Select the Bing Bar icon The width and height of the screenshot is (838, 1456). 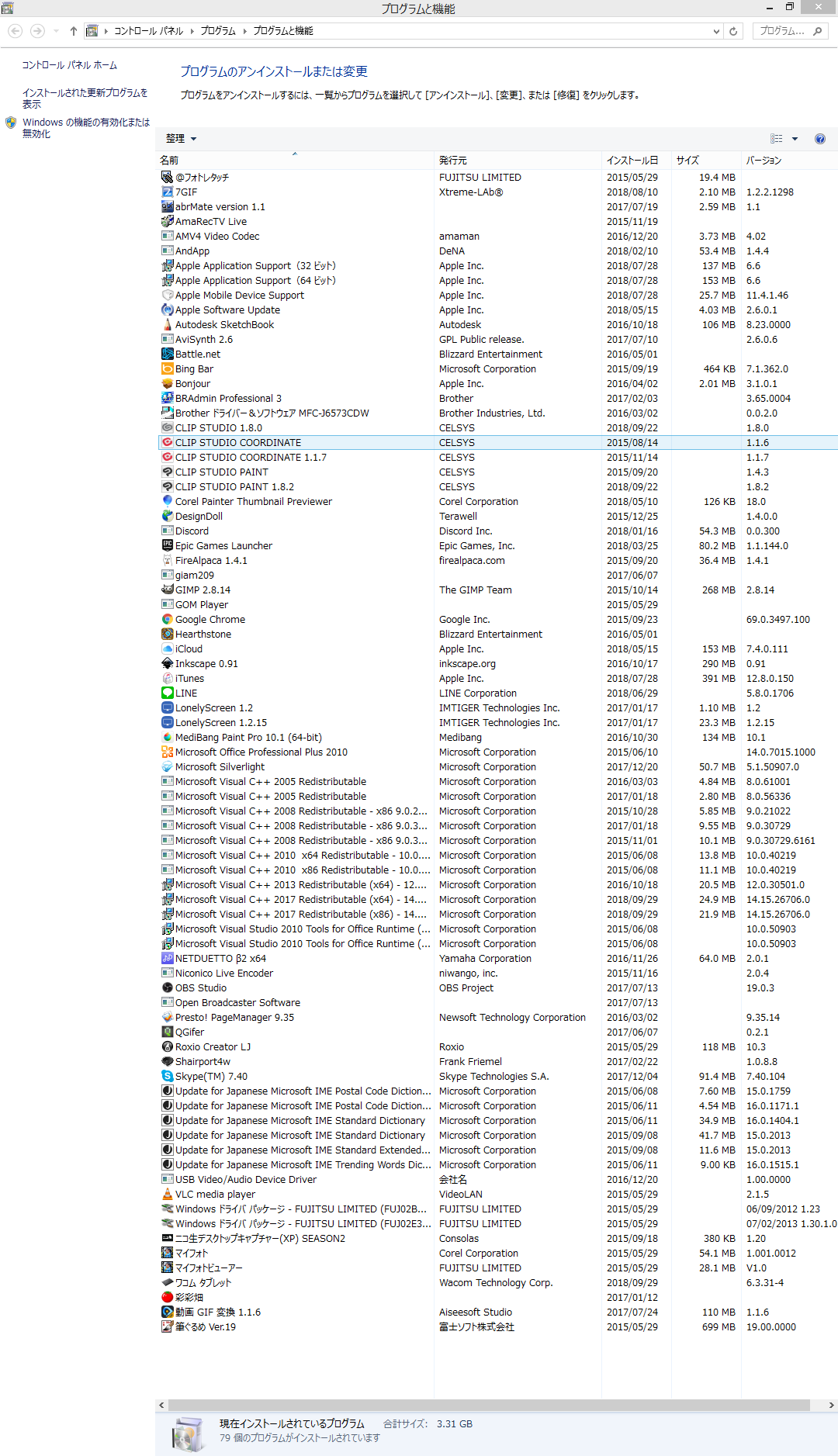click(167, 368)
